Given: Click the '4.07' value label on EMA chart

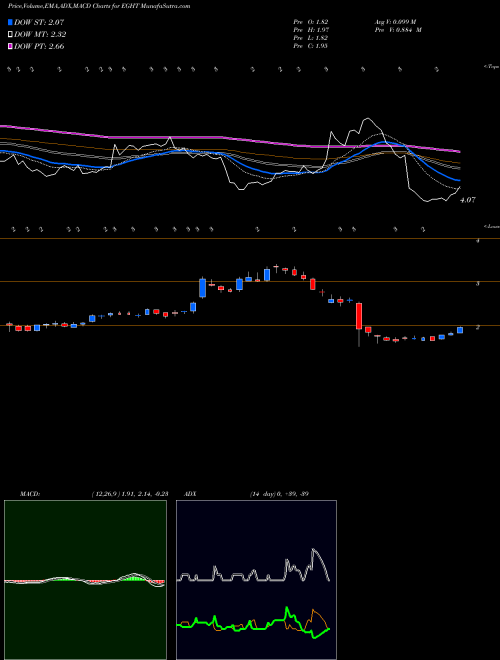Looking at the screenshot, I should (468, 200).
